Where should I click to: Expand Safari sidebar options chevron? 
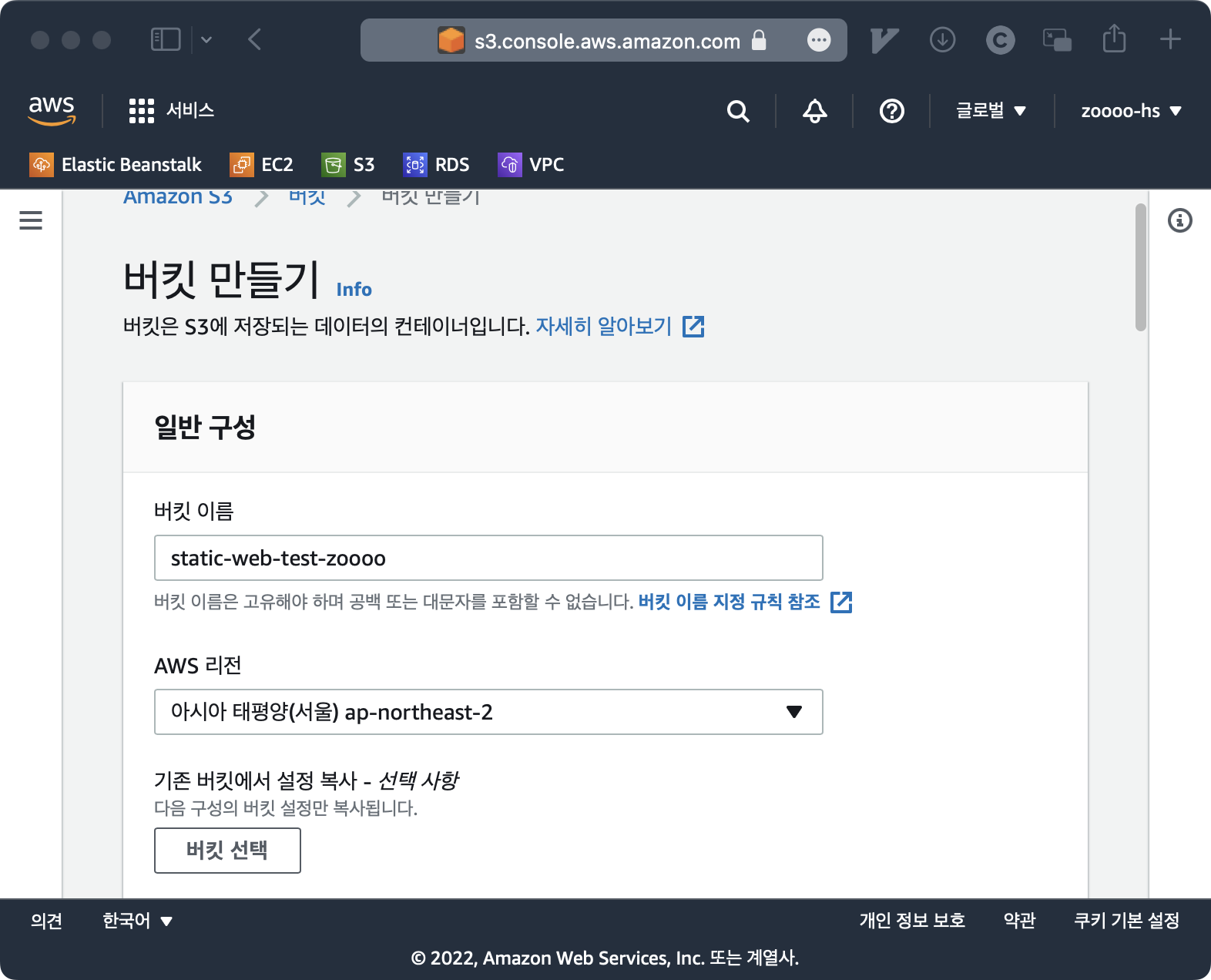tap(206, 39)
